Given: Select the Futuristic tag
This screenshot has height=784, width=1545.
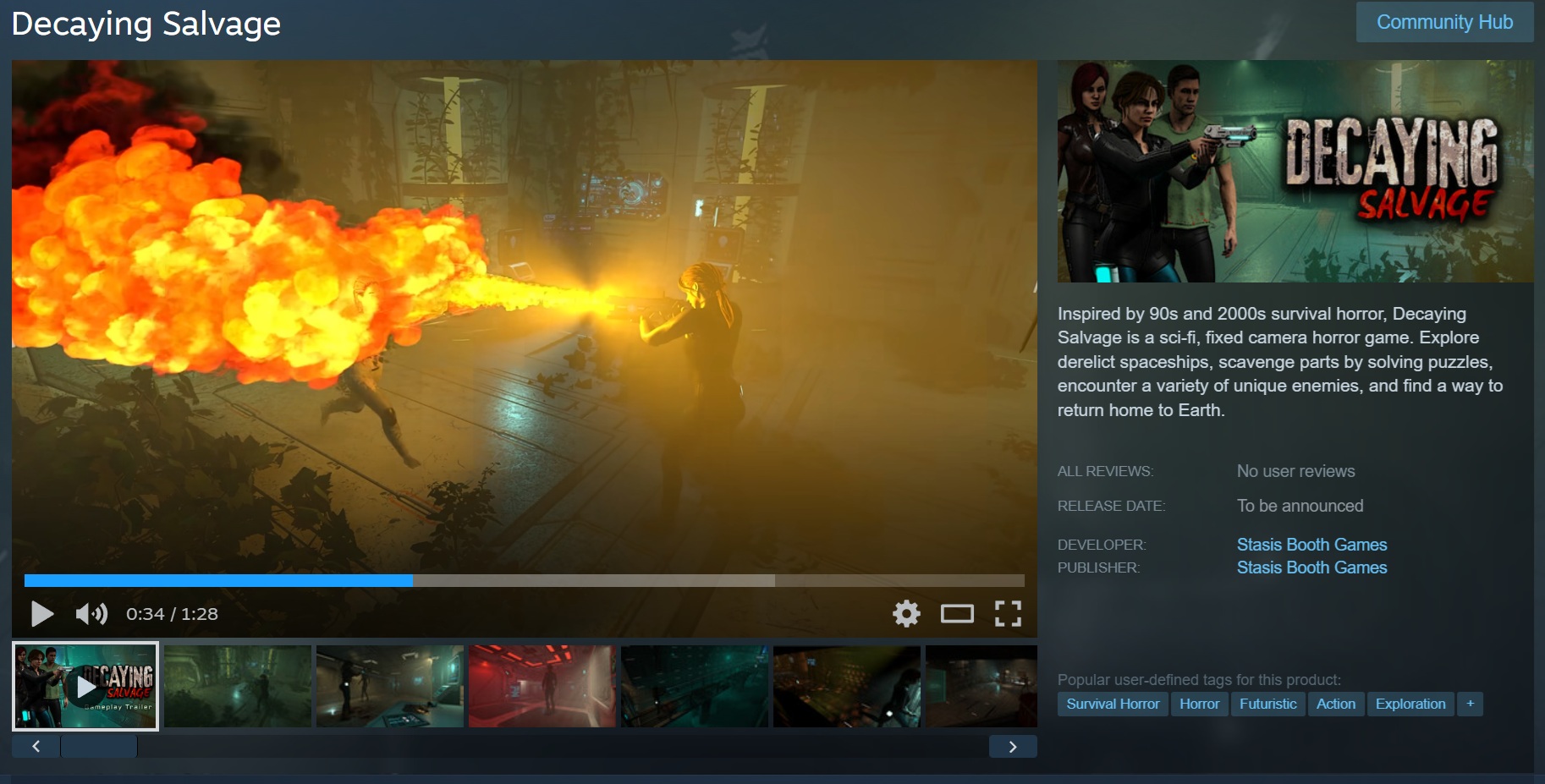Looking at the screenshot, I should click(x=1267, y=704).
